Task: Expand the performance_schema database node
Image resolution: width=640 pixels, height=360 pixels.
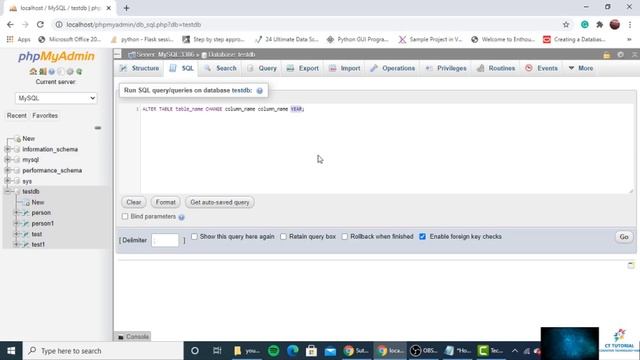Action: pyautogui.click(x=7, y=170)
